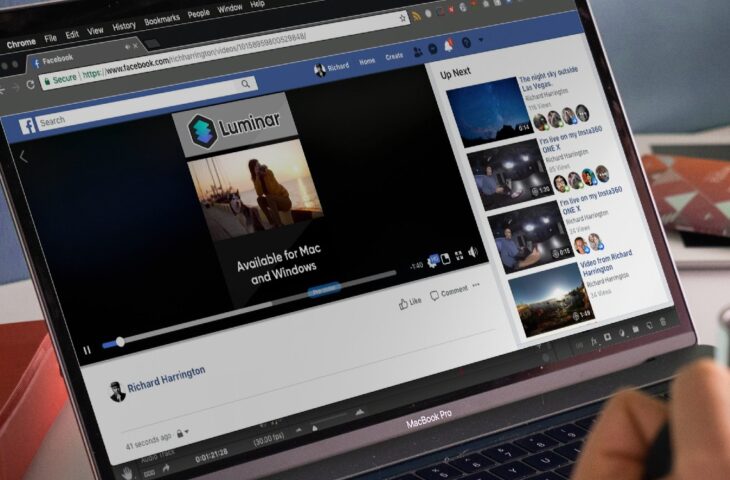The image size is (730, 480).
Task: Click the Luminar ad logo in video
Action: pos(235,127)
